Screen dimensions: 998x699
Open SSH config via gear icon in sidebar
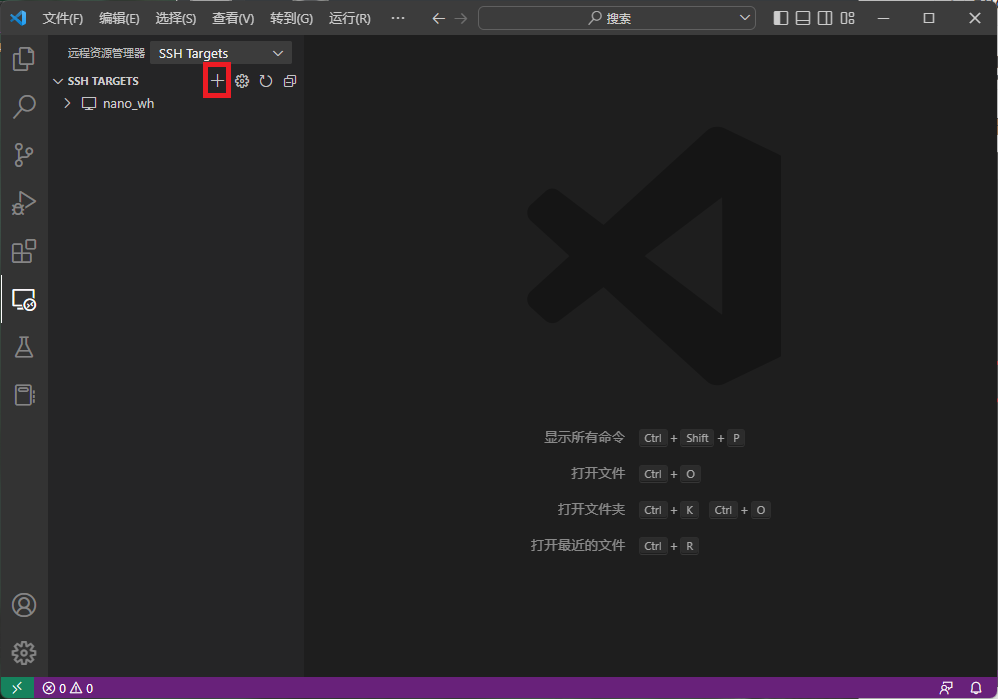click(242, 81)
